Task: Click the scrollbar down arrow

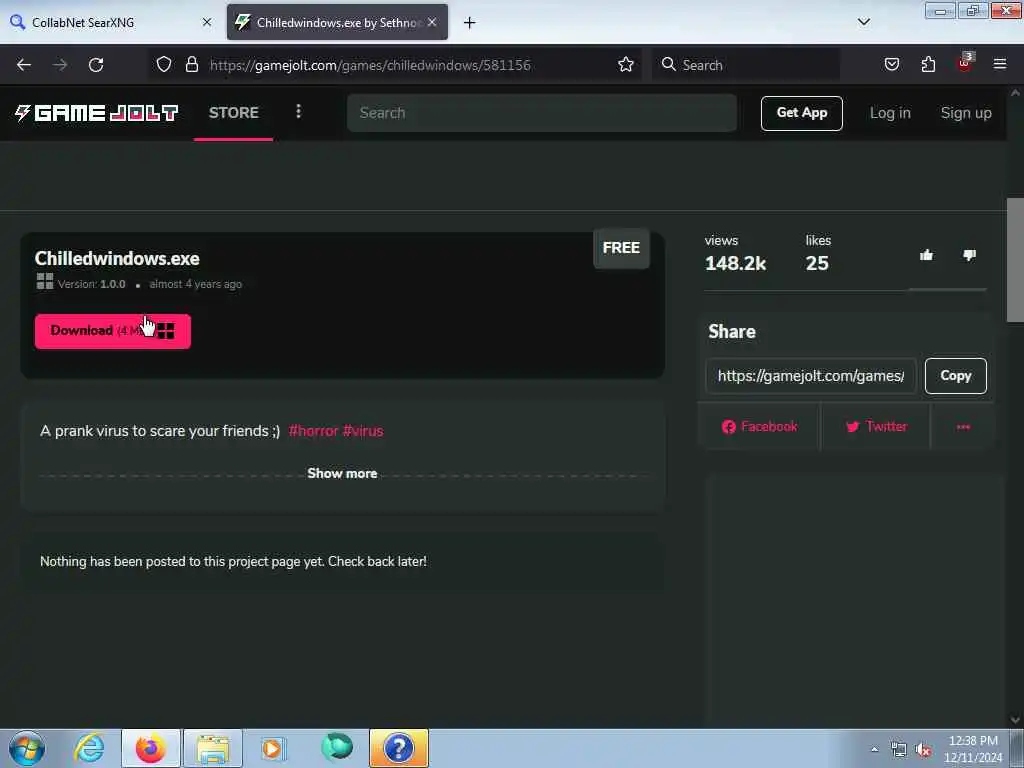Action: point(1015,720)
